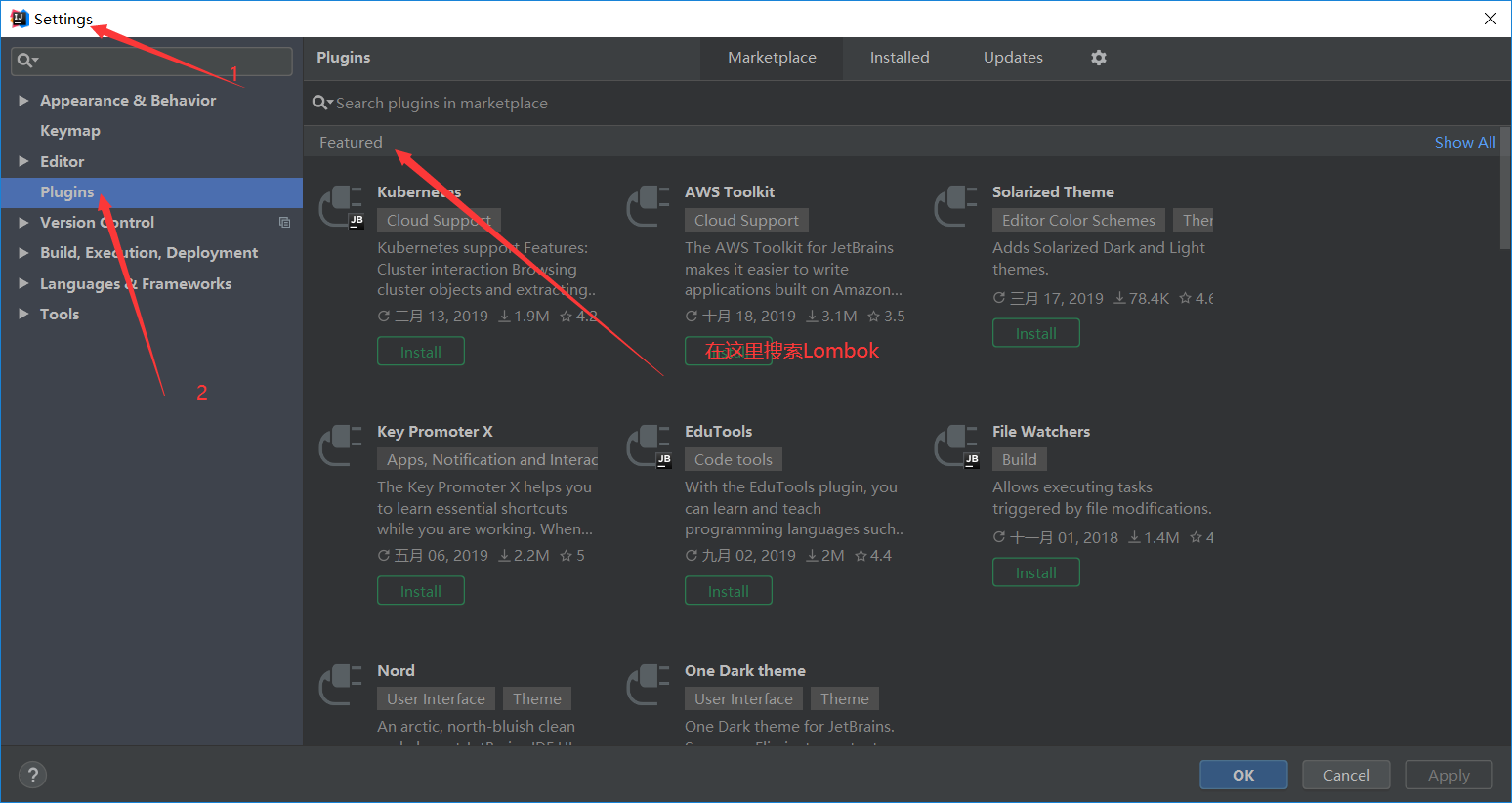Click Show All featured plugins link

coord(1464,142)
